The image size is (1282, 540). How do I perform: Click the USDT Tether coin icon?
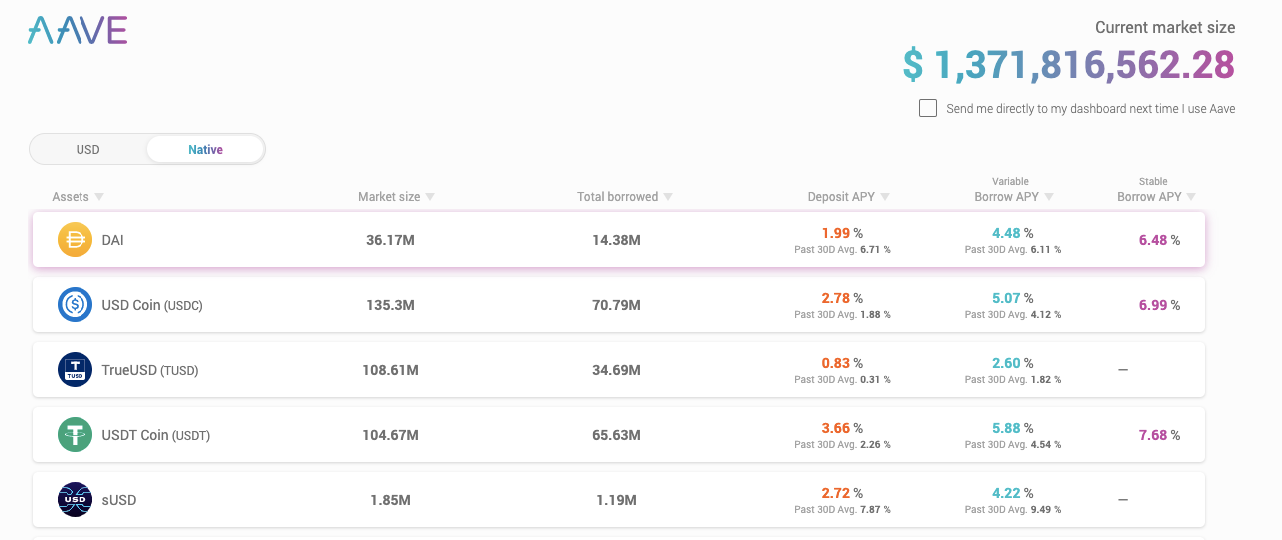pyautogui.click(x=75, y=435)
